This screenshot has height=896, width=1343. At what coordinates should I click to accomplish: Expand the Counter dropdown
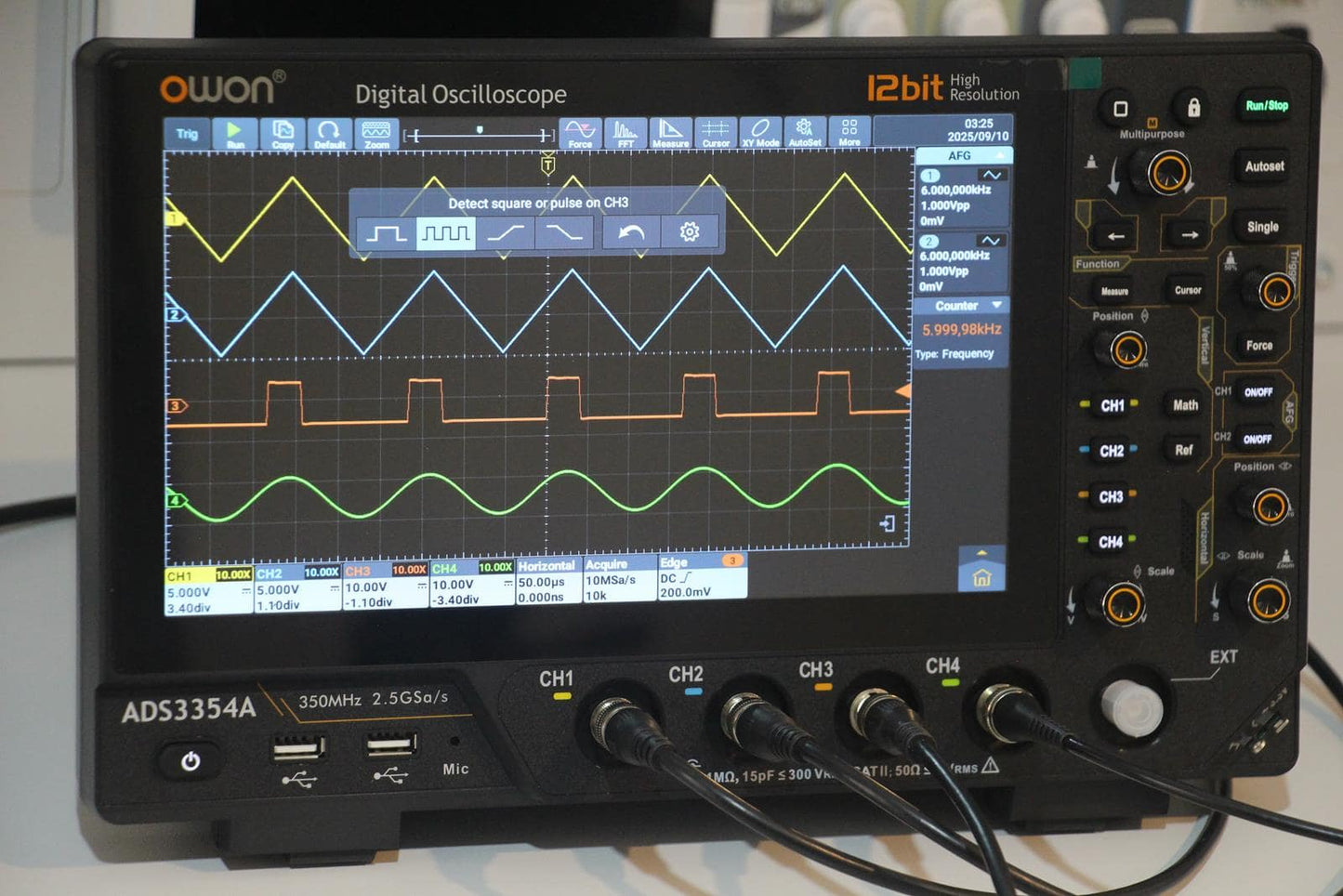click(998, 306)
